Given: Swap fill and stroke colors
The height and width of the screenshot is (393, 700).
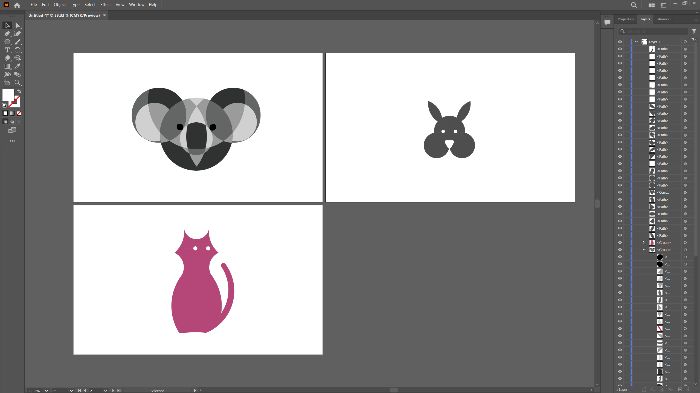Looking at the screenshot, I should click(x=19, y=92).
